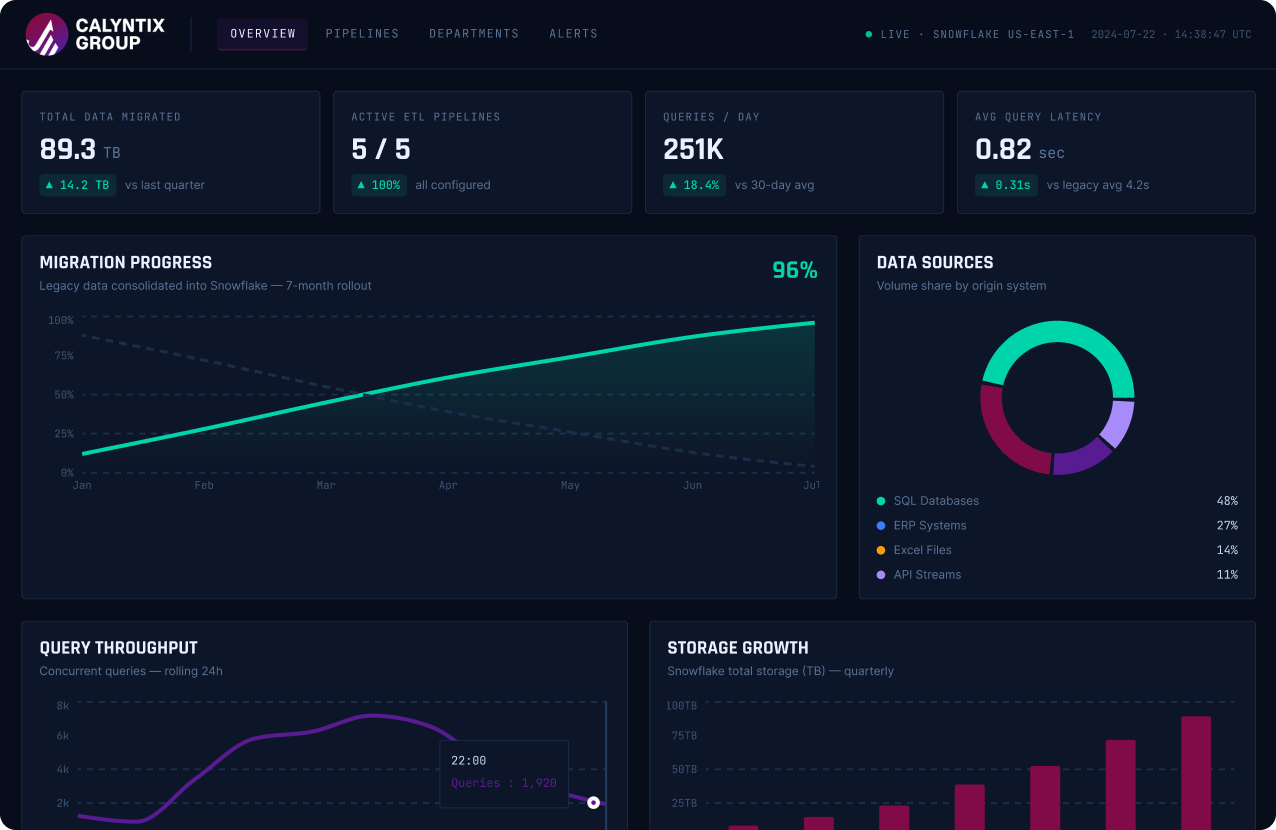Open the Overview tab

pos(263,34)
